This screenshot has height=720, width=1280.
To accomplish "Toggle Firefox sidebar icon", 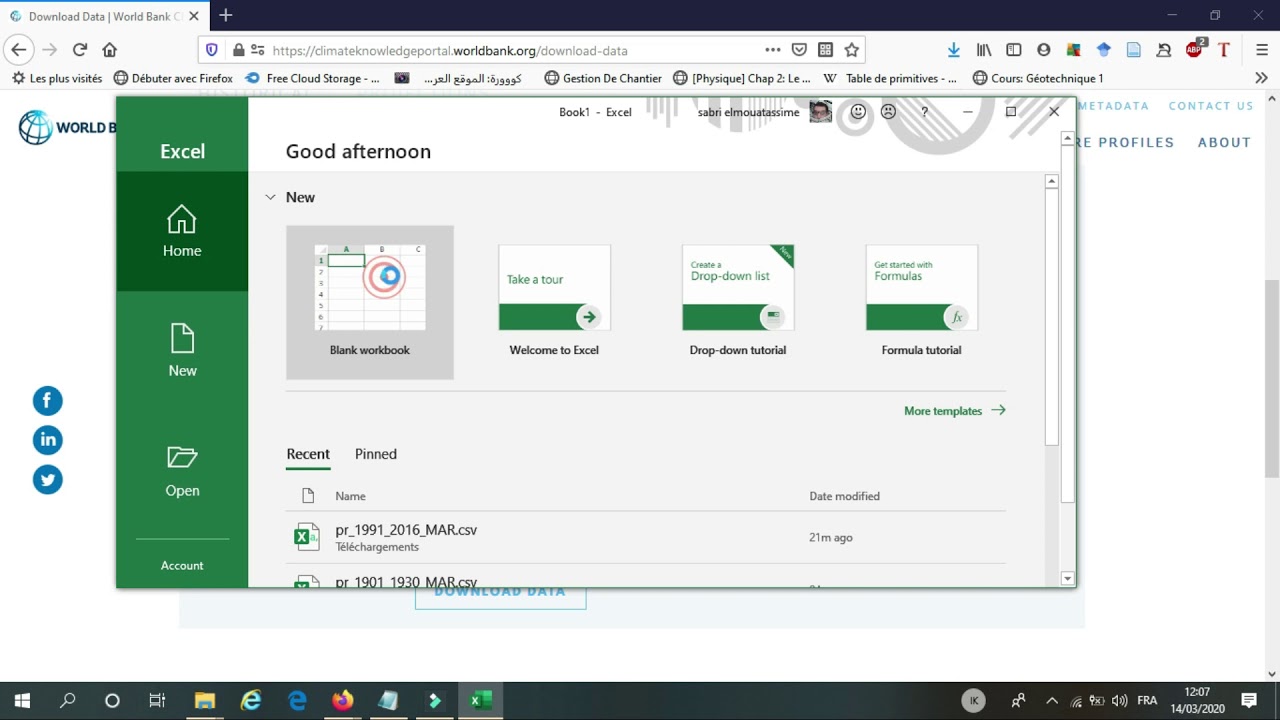I will (1014, 50).
